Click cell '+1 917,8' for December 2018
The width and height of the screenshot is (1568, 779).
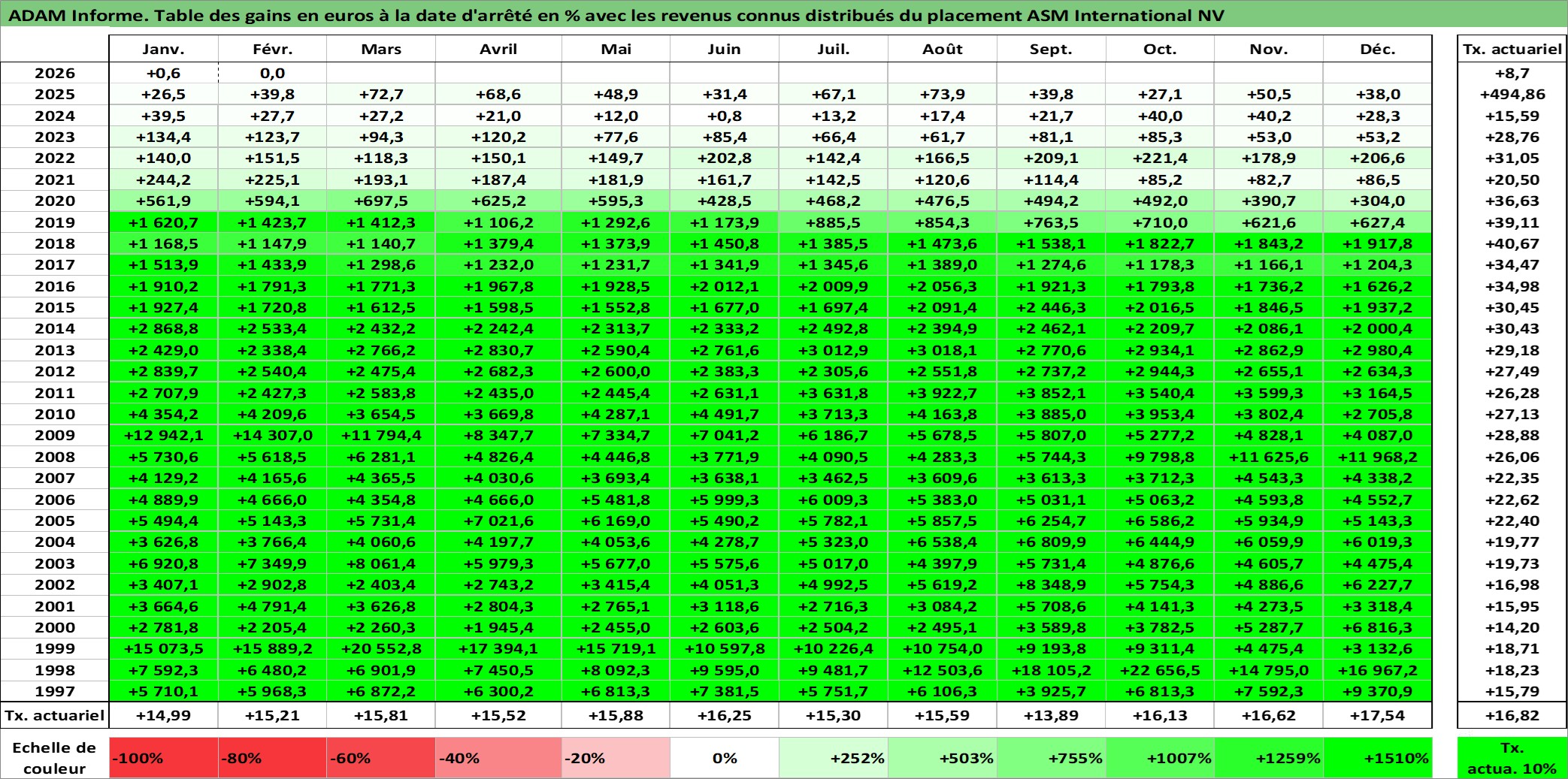click(x=1378, y=243)
